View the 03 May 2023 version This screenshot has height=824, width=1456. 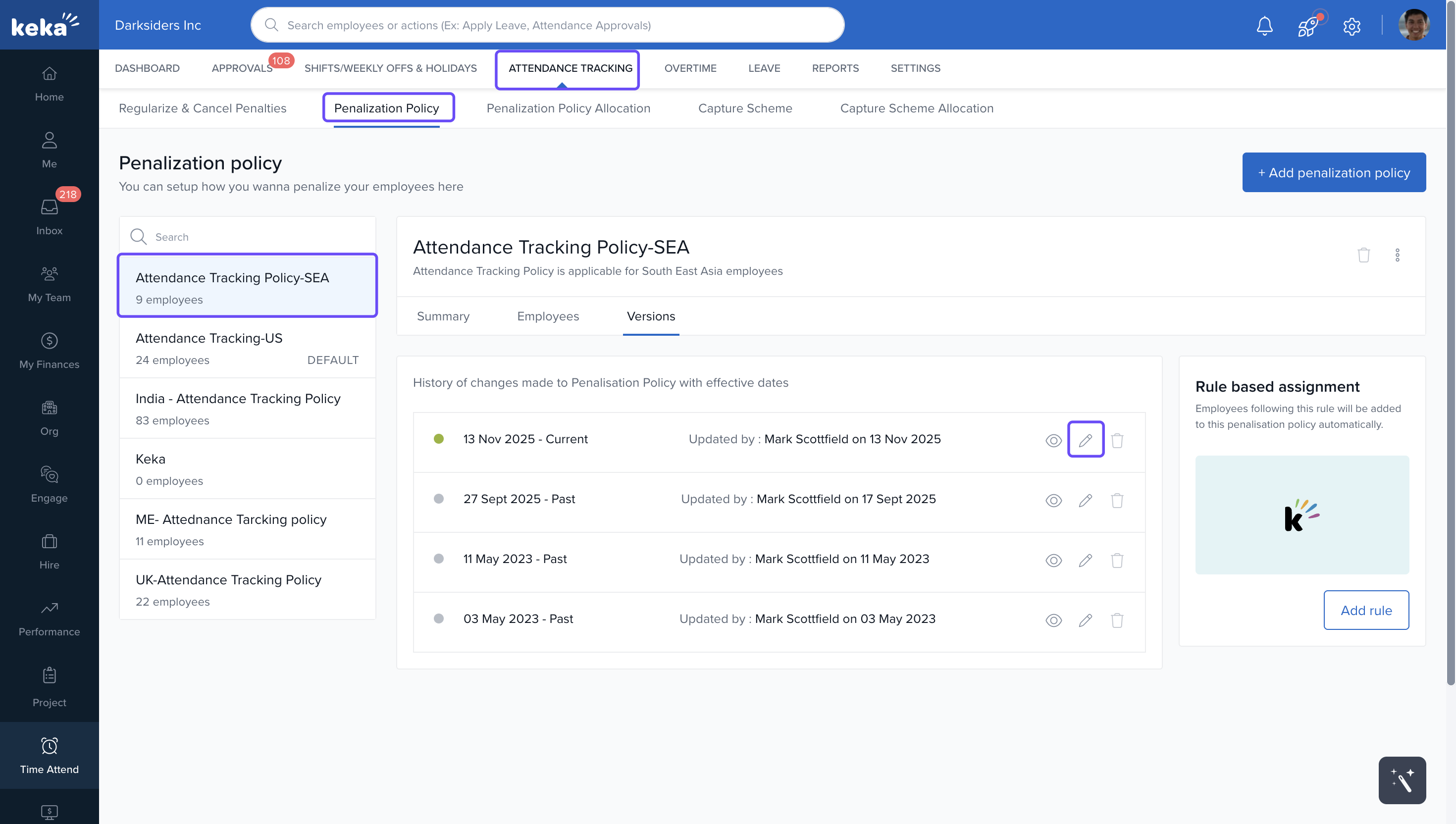(1053, 620)
